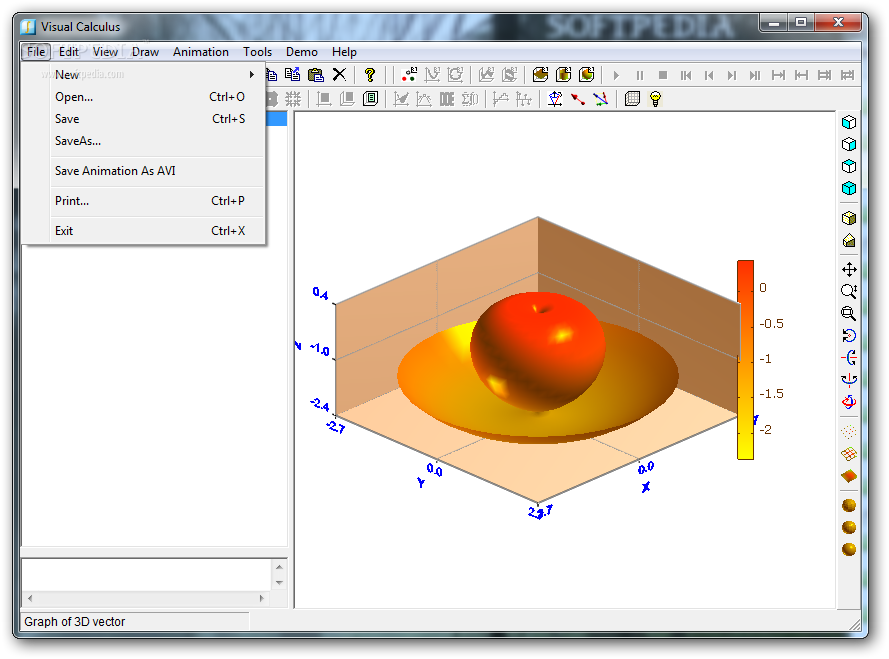This screenshot has height=659, width=889.
Task: Open the Demo menu
Action: point(302,52)
